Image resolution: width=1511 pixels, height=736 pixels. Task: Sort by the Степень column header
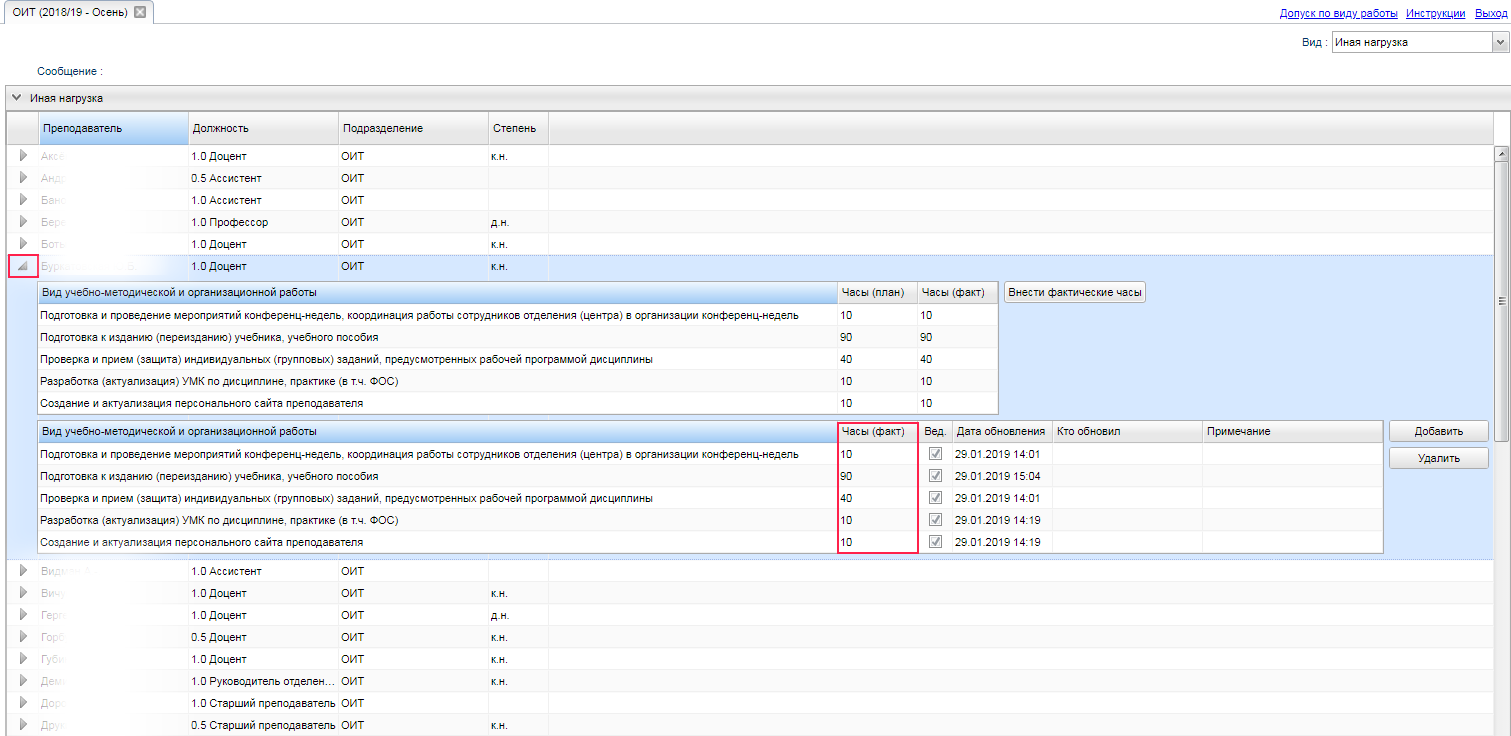coord(518,128)
